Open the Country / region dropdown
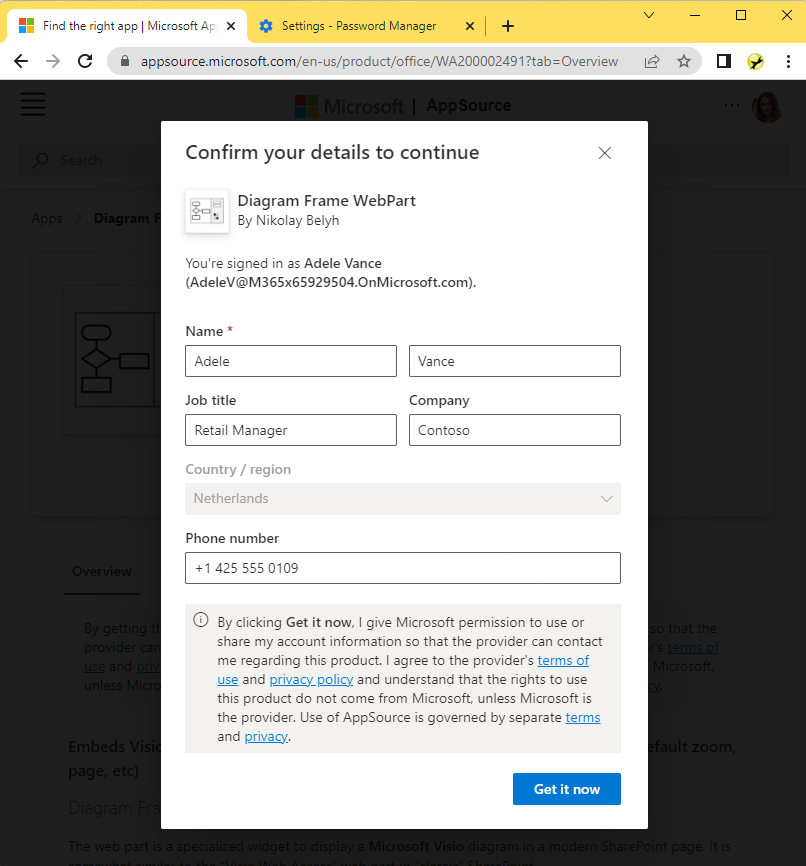 [403, 499]
